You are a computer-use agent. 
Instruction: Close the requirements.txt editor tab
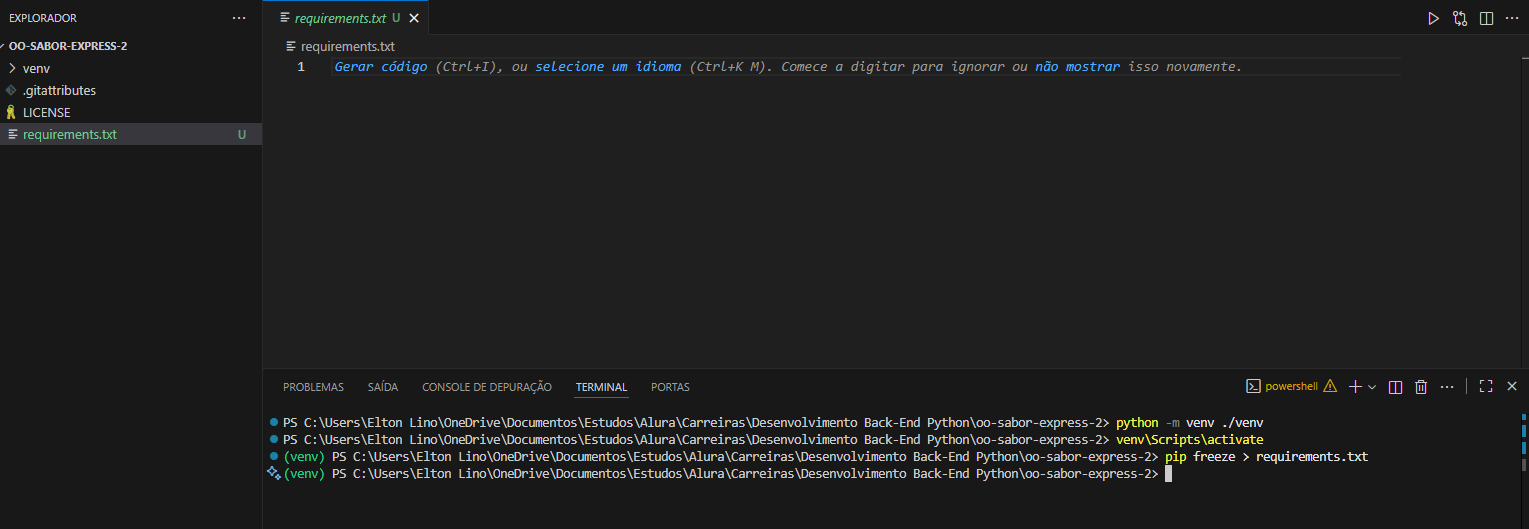(x=414, y=18)
